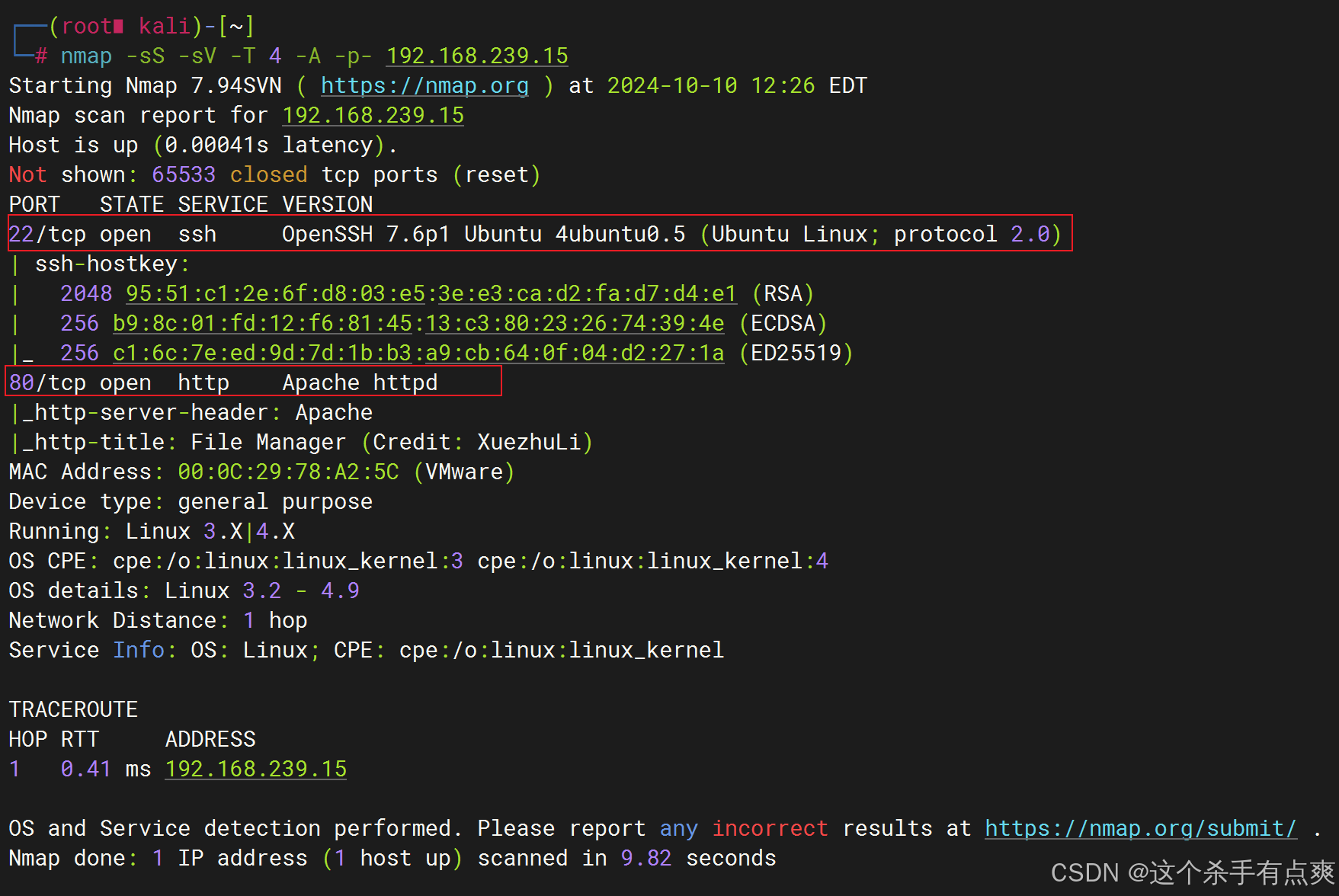Click the 'http-server-header: Apache' line

pos(191,413)
